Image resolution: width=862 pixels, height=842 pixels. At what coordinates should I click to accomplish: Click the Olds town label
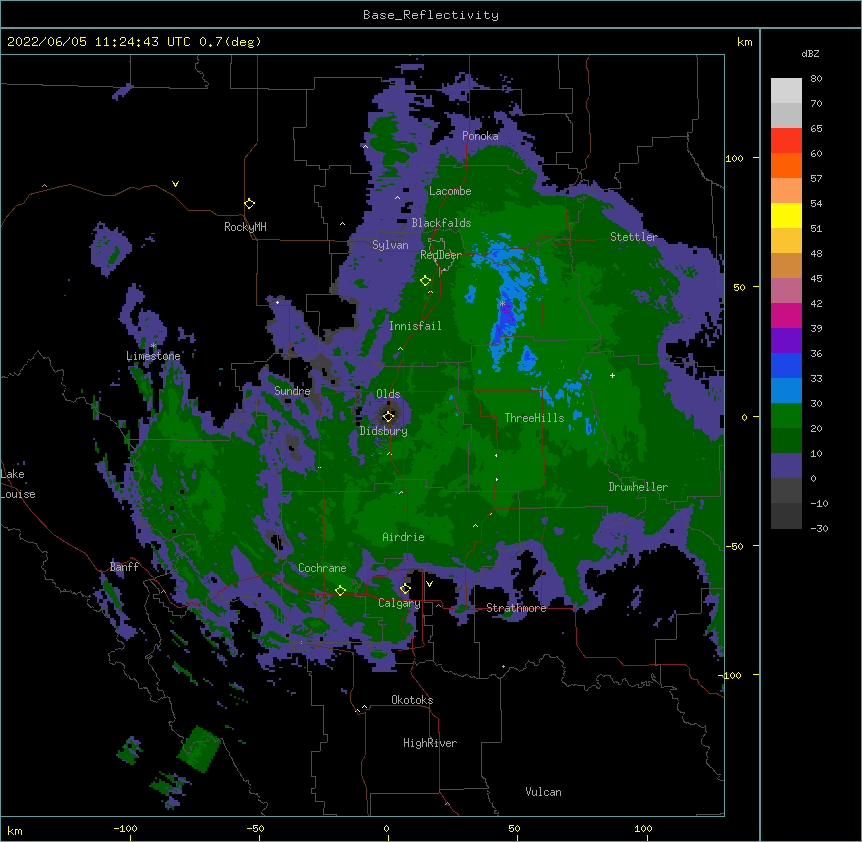click(x=388, y=394)
